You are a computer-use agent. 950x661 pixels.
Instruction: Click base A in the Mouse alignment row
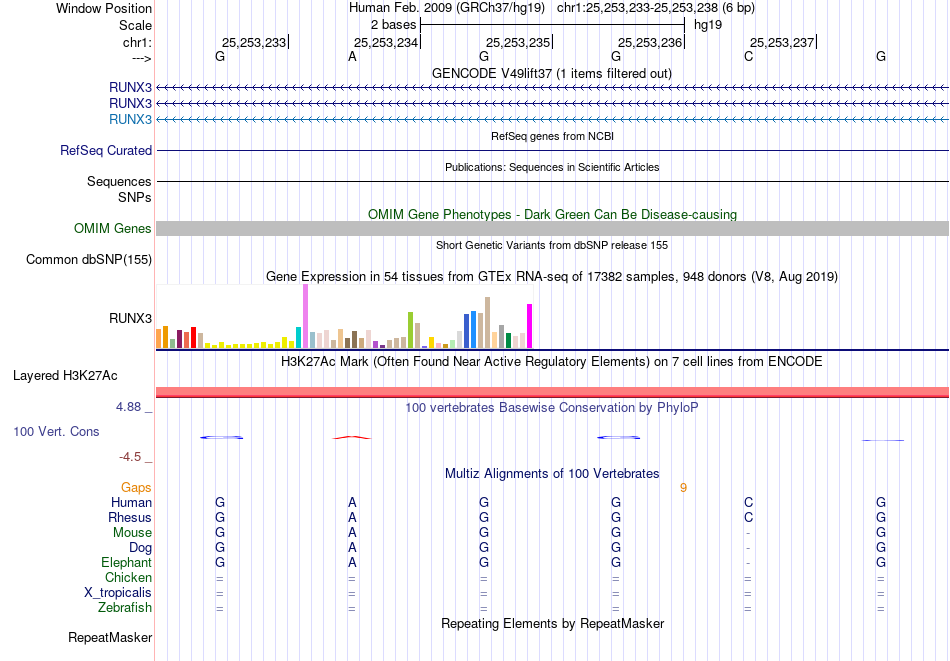click(352, 533)
